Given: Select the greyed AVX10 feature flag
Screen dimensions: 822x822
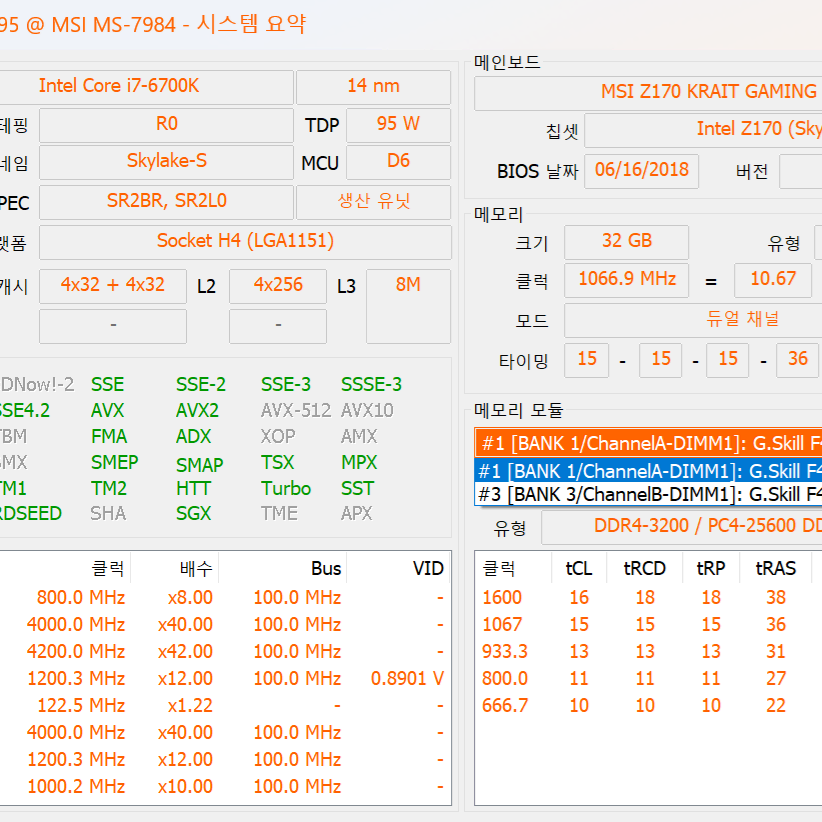Looking at the screenshot, I should 367,410.
